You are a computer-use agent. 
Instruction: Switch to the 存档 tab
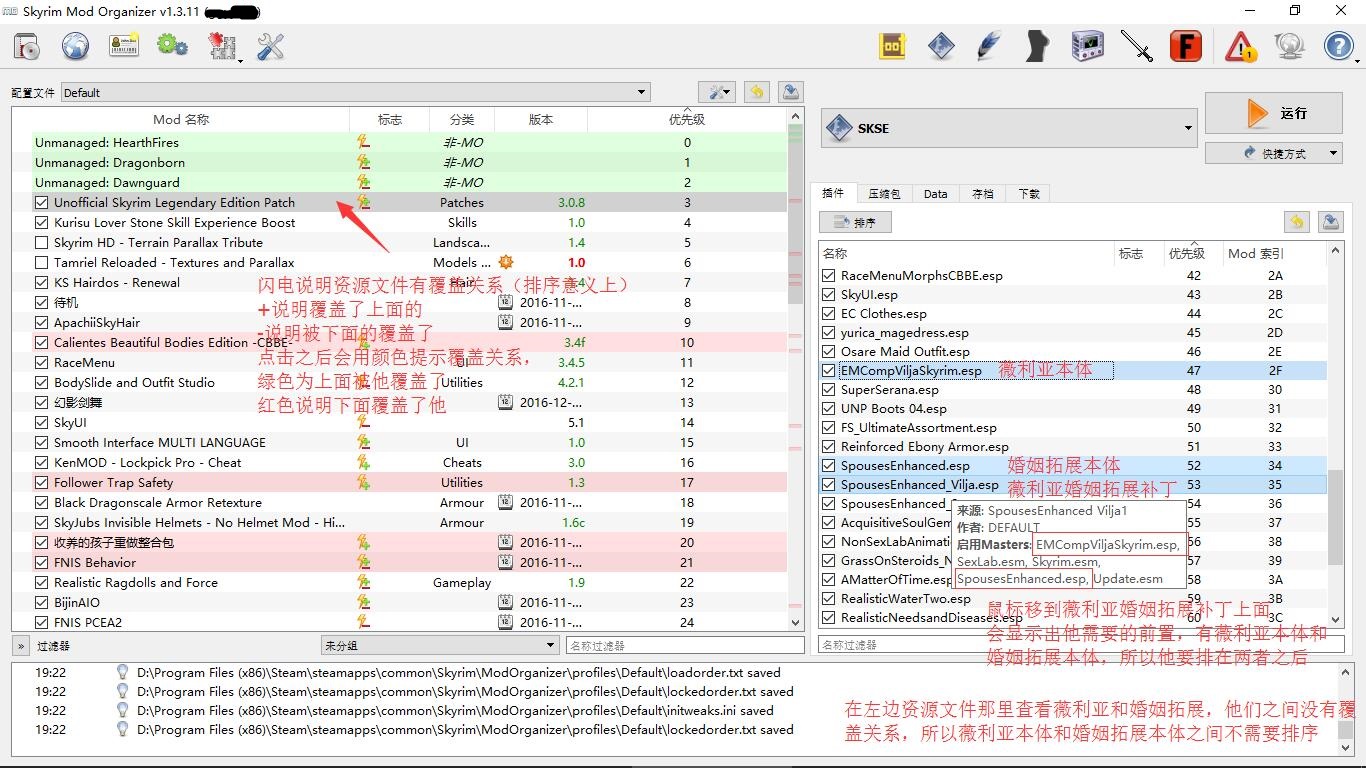(x=983, y=194)
